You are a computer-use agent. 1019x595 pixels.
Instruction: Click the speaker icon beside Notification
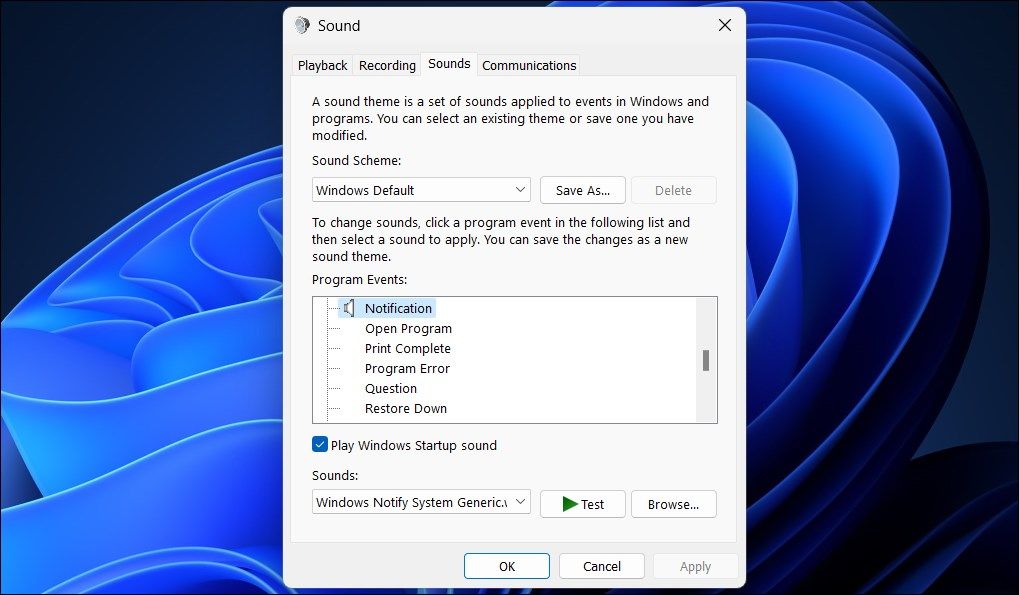pyautogui.click(x=348, y=308)
